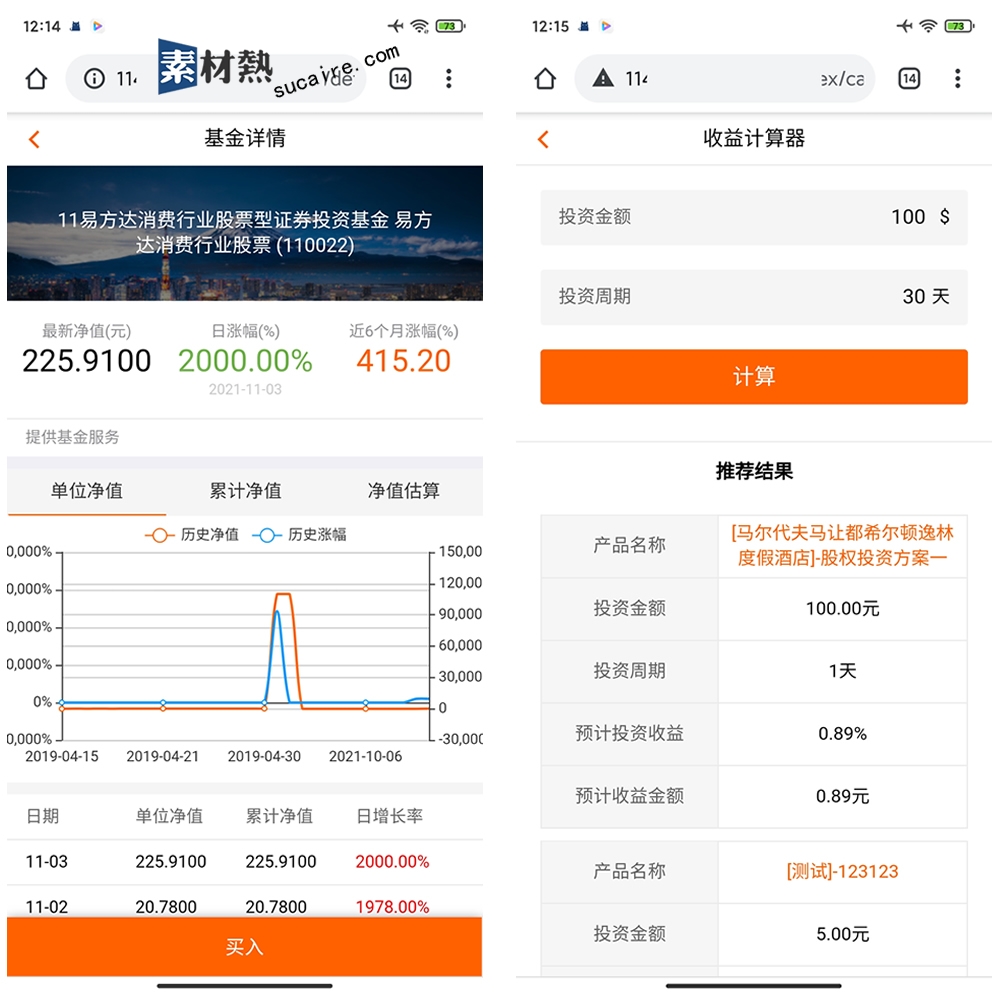Open 马尔代夫马让都希尔顿逸林度假酒店 product link

point(842,545)
